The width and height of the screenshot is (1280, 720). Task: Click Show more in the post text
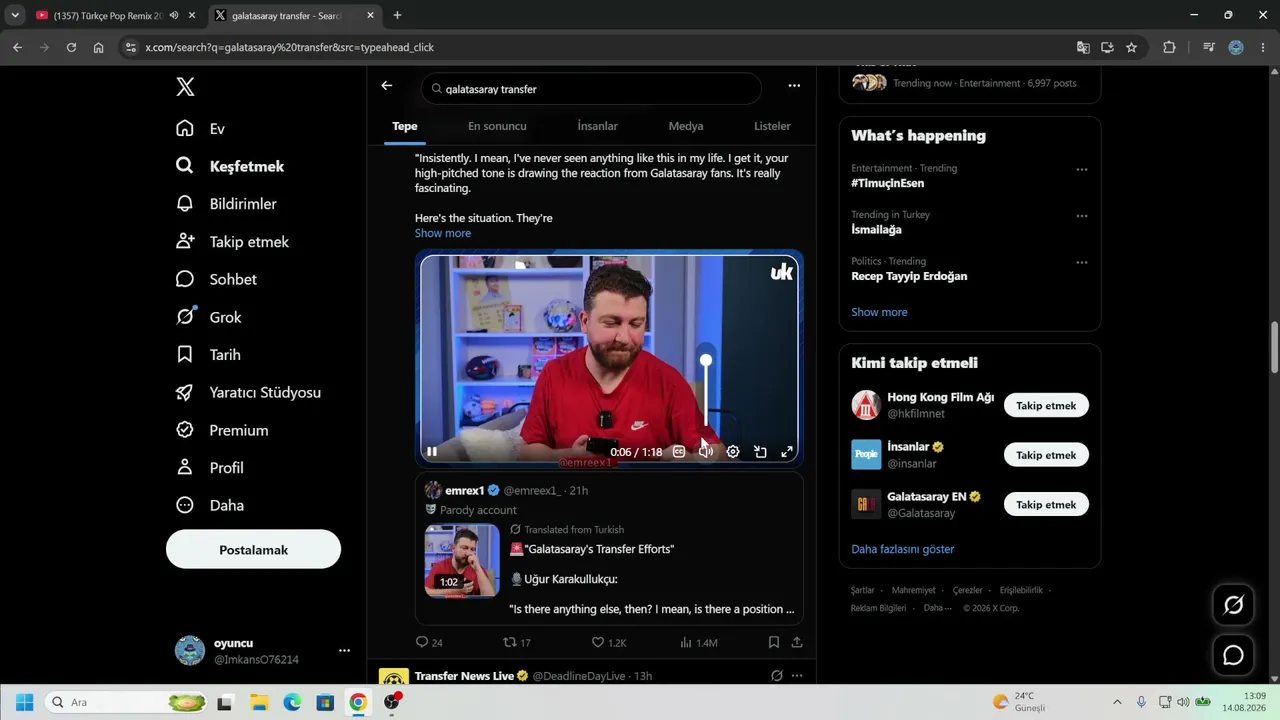443,233
